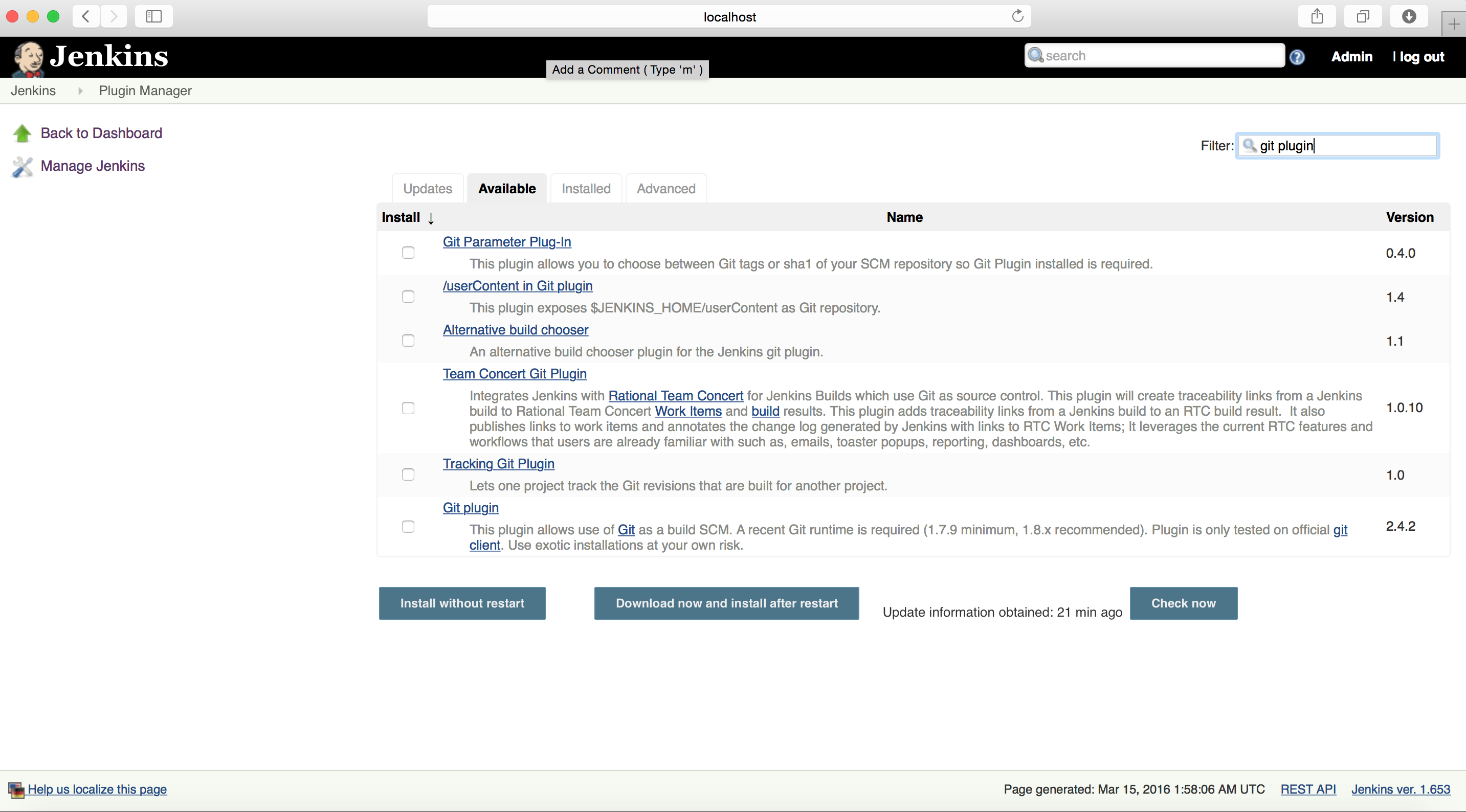
Task: Show all tabs icon in Safari
Action: point(1363,16)
